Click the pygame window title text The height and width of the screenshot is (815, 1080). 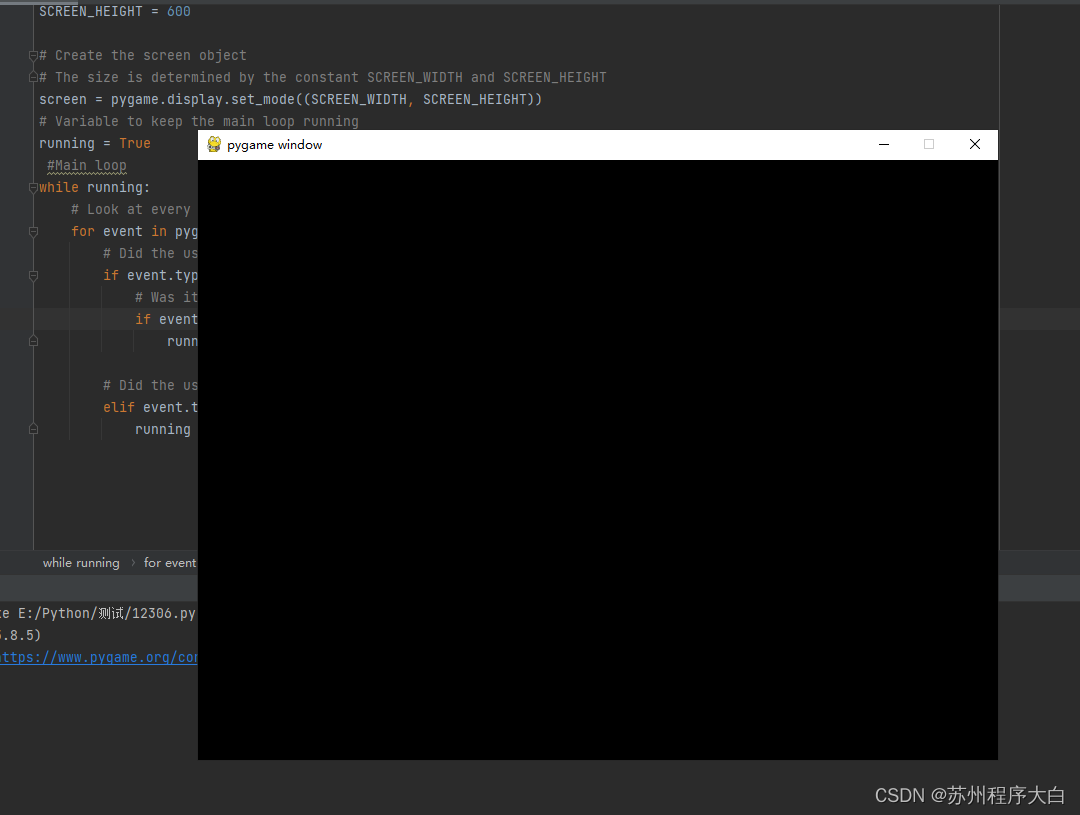(274, 145)
